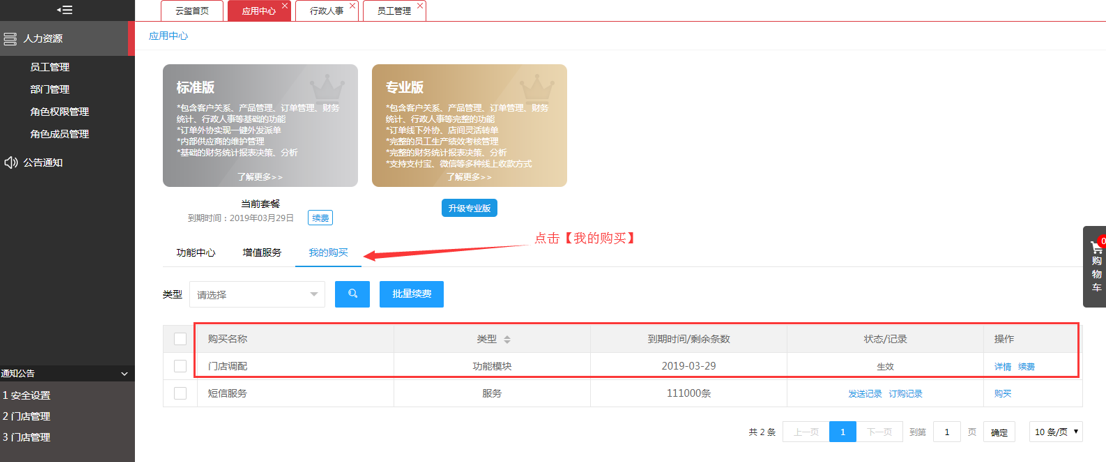Collapse the 通知公告 panel chevron
The height and width of the screenshot is (462, 1111).
(x=124, y=373)
